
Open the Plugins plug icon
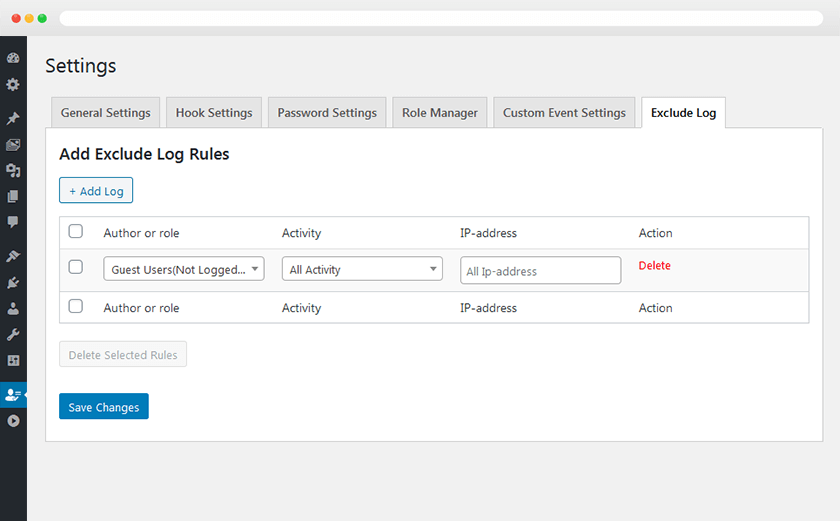13,283
